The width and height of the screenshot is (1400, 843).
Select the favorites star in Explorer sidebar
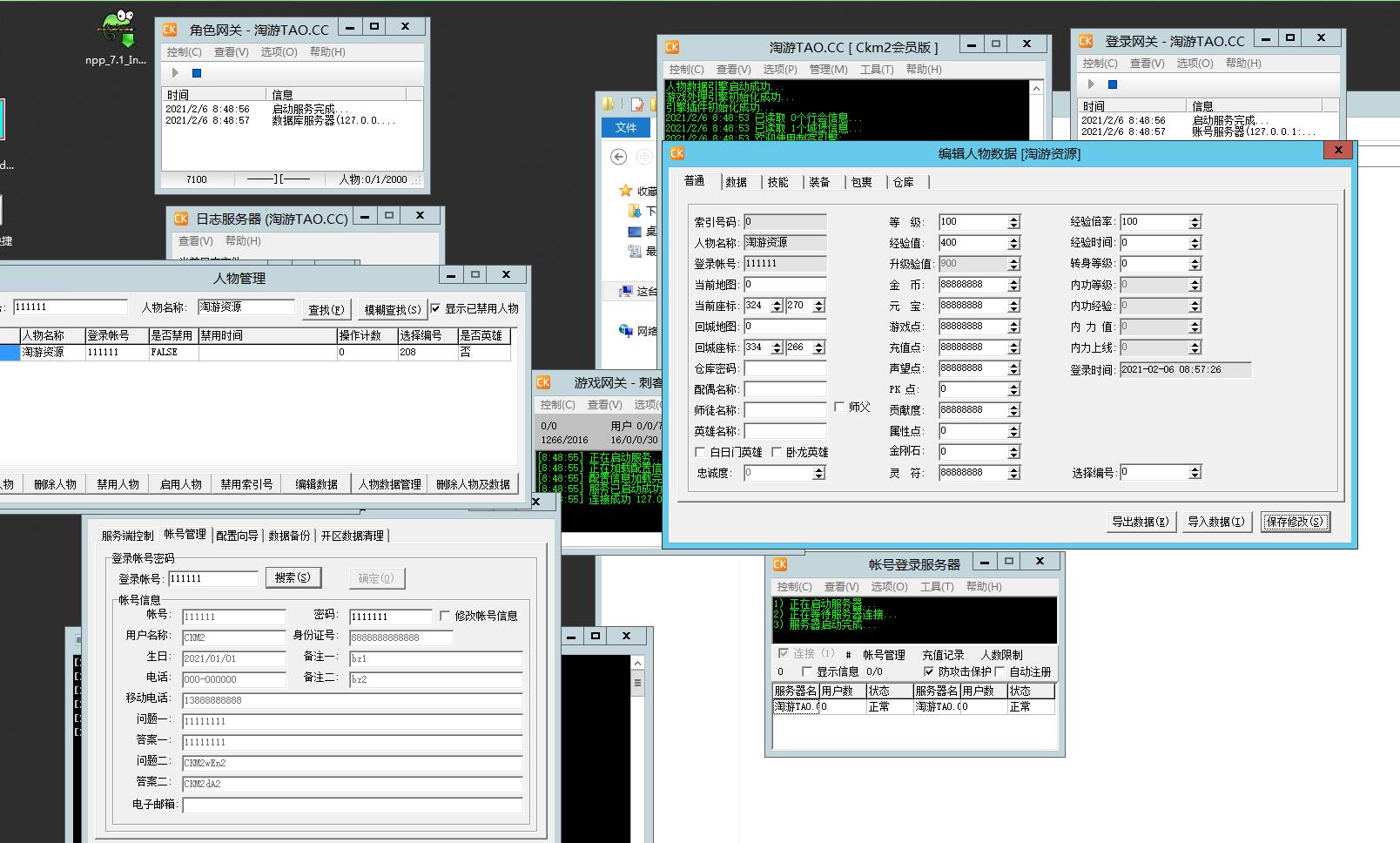(x=625, y=191)
